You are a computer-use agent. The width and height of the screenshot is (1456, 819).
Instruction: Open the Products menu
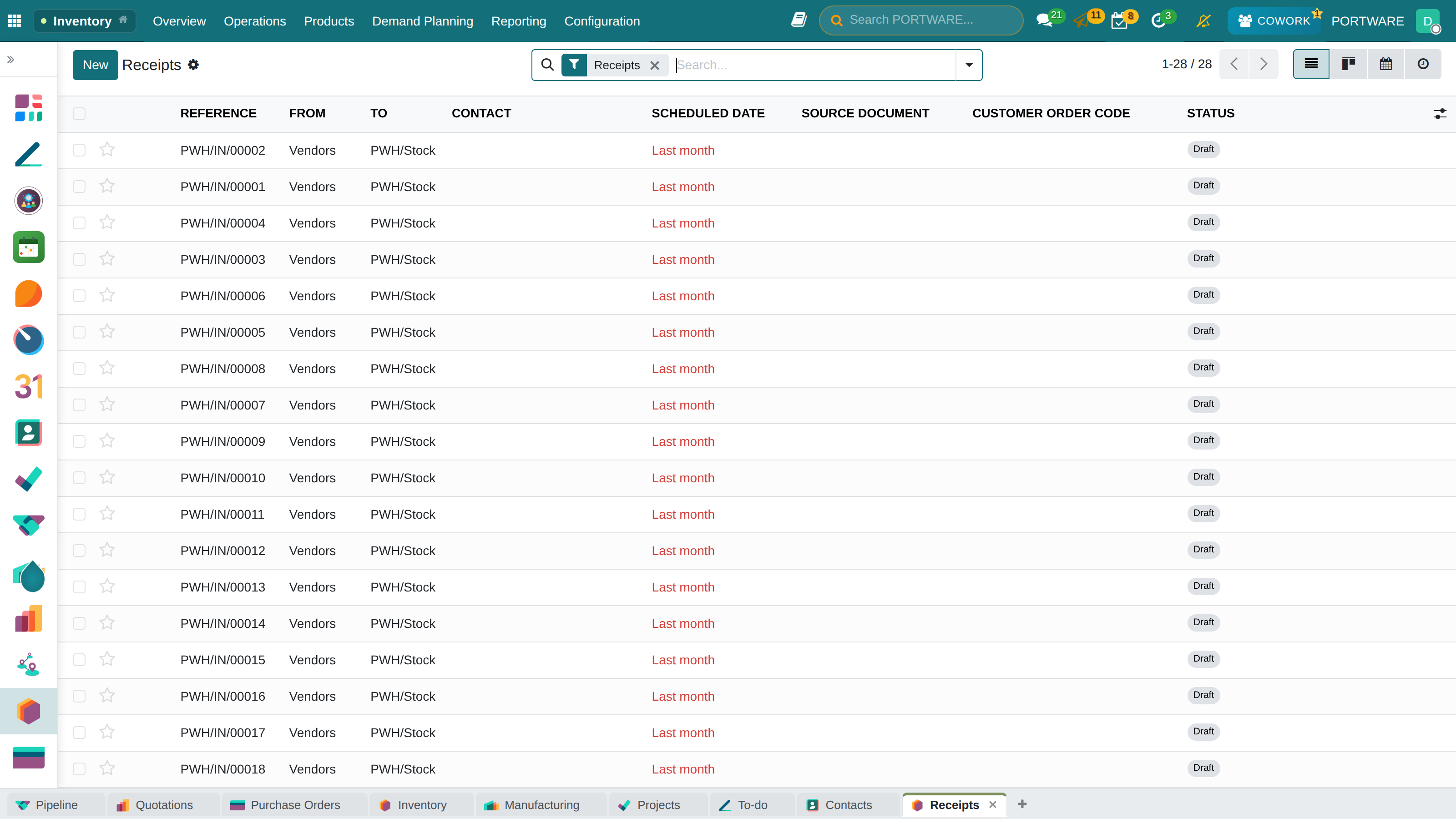(329, 21)
